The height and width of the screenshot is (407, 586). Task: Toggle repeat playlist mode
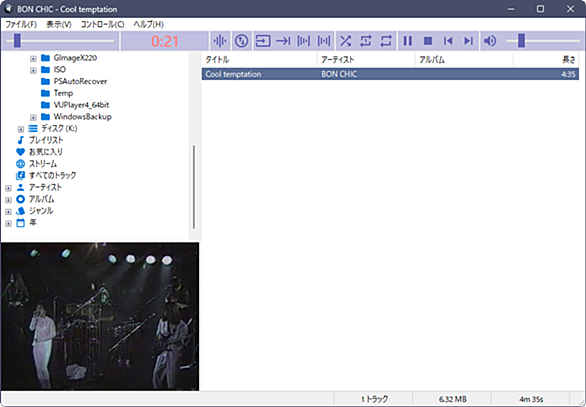pyautogui.click(x=386, y=41)
